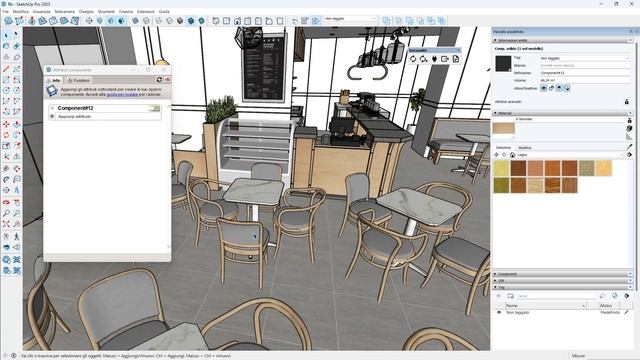Select the Rotate tool
The image size is (640, 360).
(x=6, y=135)
